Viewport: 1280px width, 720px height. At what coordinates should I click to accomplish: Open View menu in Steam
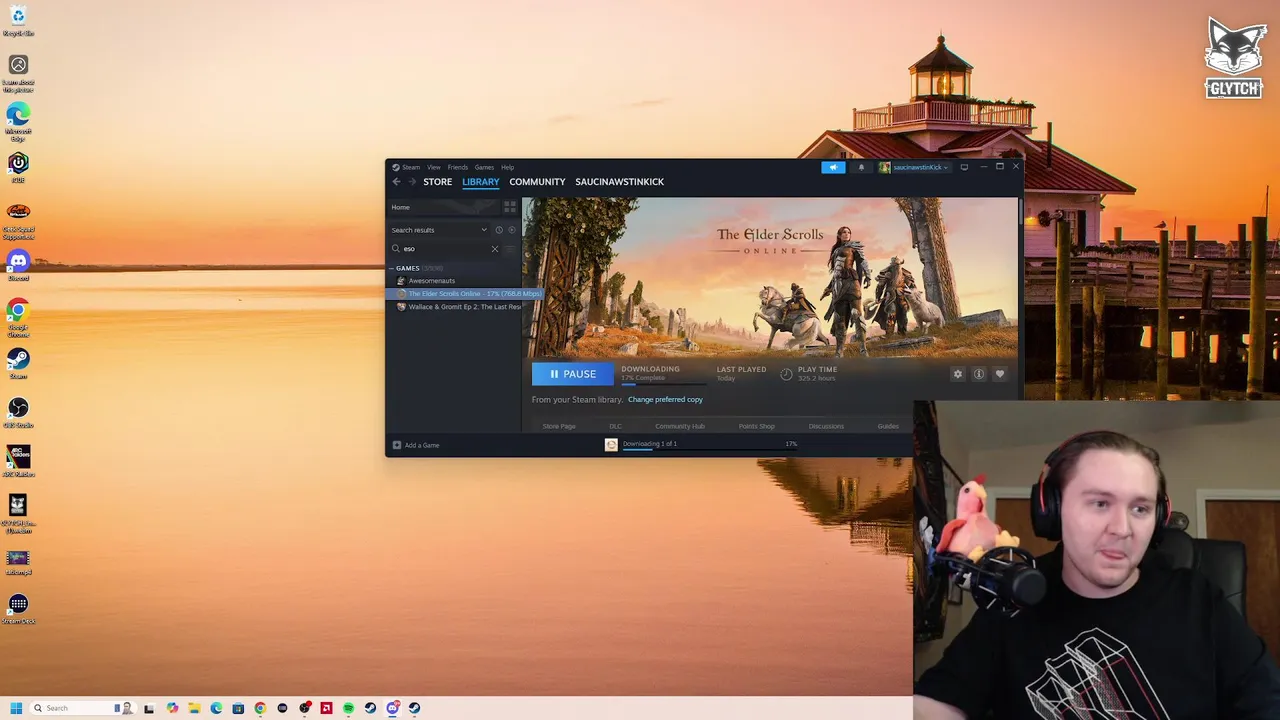pyautogui.click(x=434, y=167)
